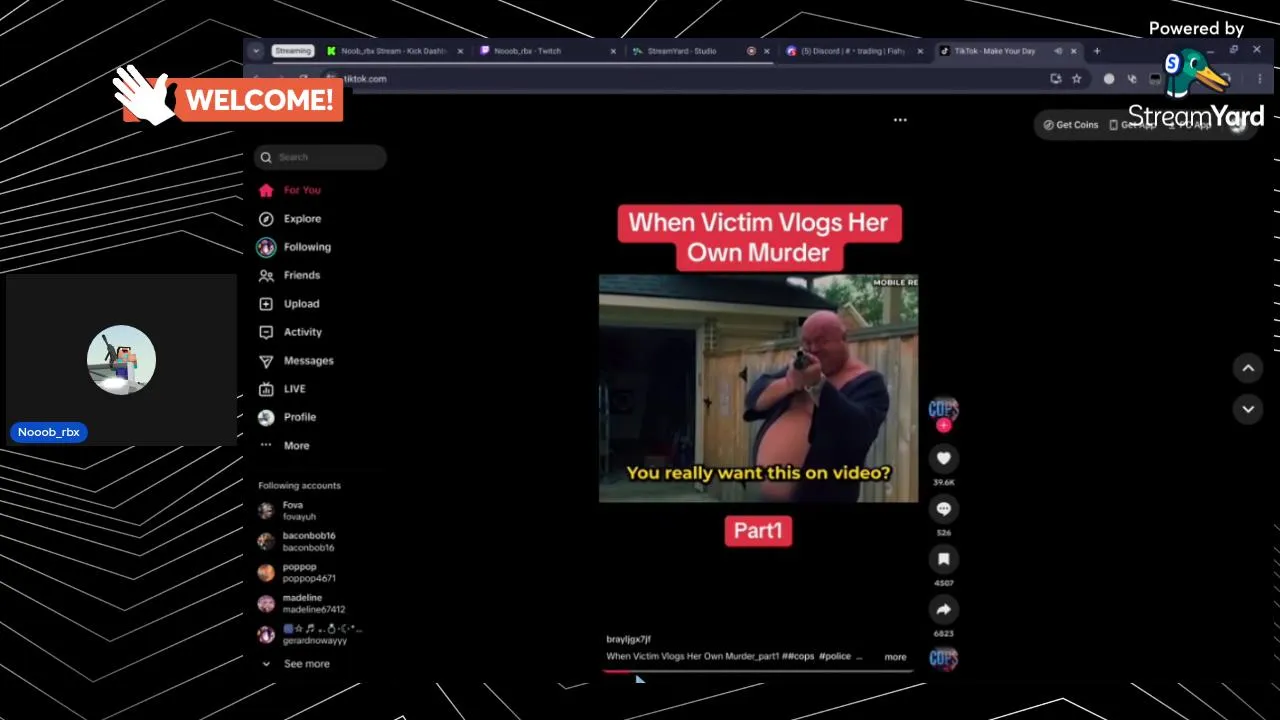Viewport: 1280px width, 720px height.
Task: Open the three-dot video options menu
Action: (900, 120)
